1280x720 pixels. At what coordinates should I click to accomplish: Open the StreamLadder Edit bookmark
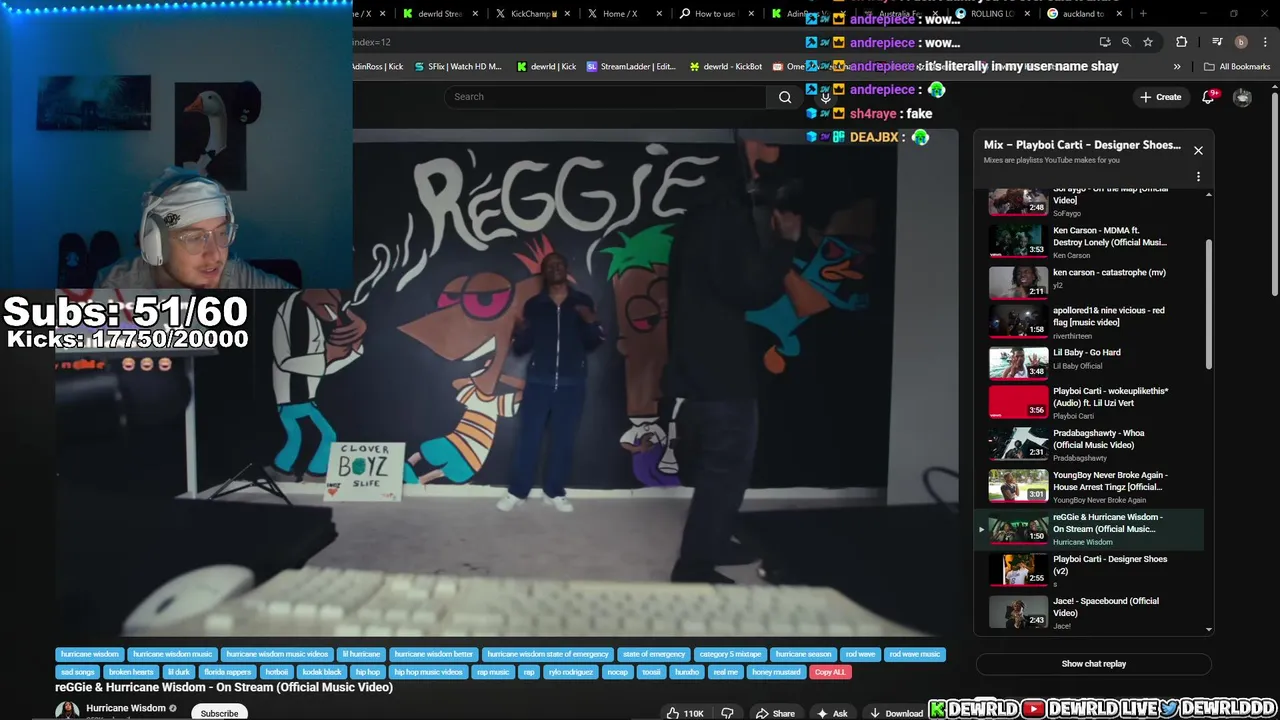coord(631,67)
